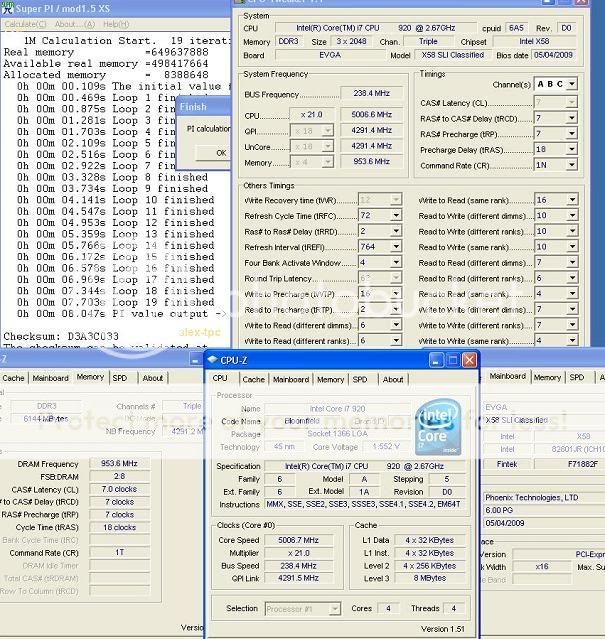Open the Calculate menu in Super PI
This screenshot has width=605, height=639.
[25, 24]
